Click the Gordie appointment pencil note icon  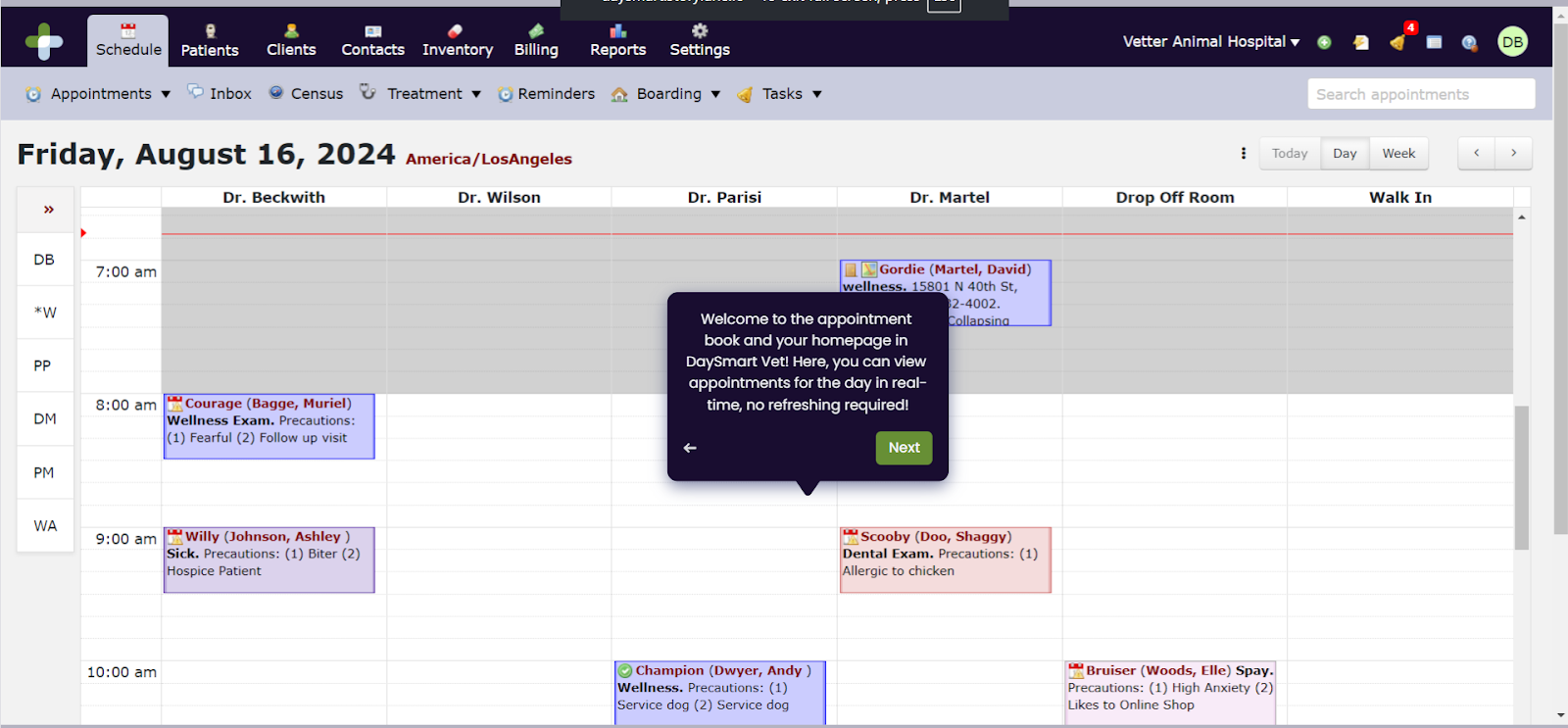(x=869, y=269)
